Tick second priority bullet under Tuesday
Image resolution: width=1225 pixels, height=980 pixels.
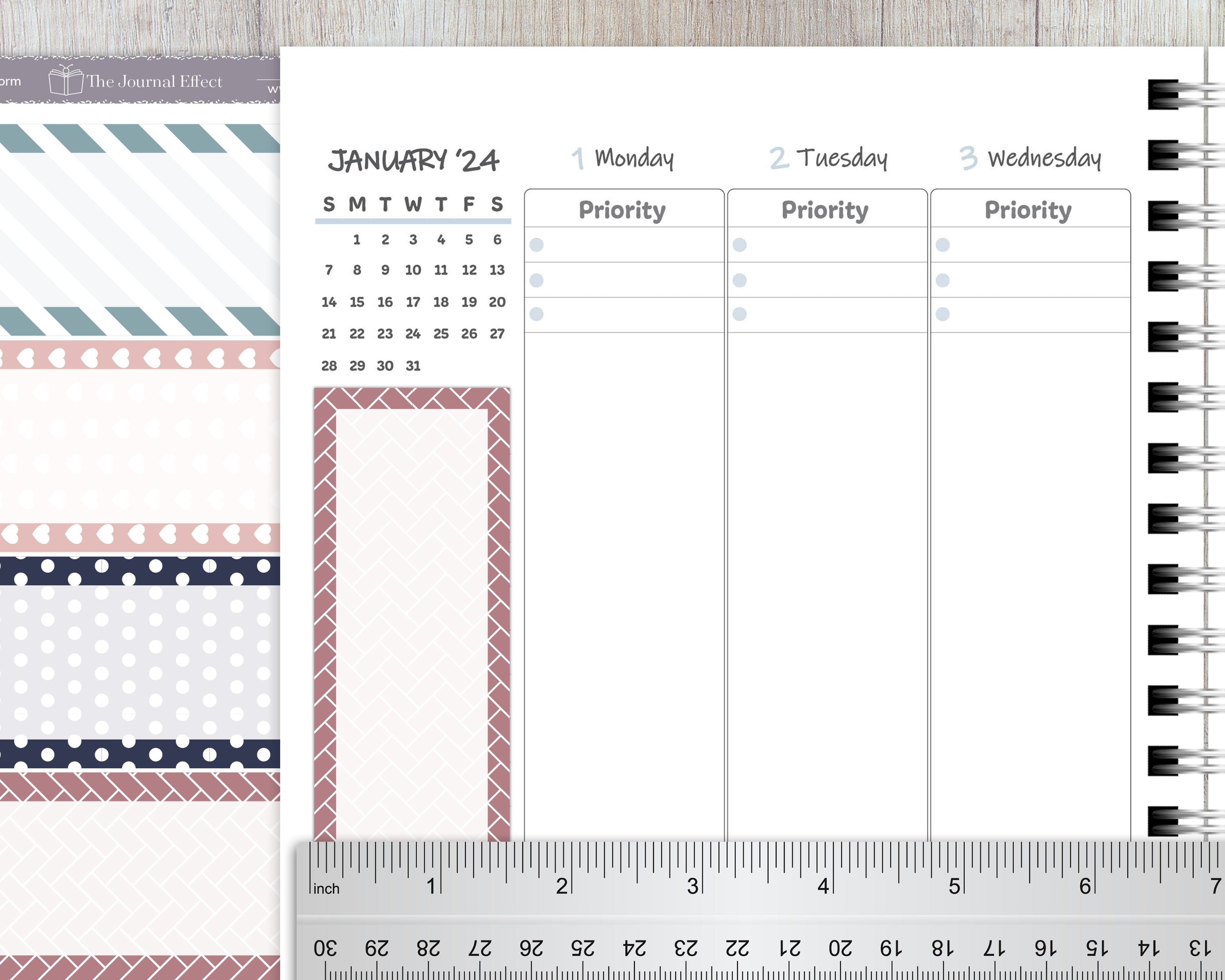pyautogui.click(x=739, y=280)
